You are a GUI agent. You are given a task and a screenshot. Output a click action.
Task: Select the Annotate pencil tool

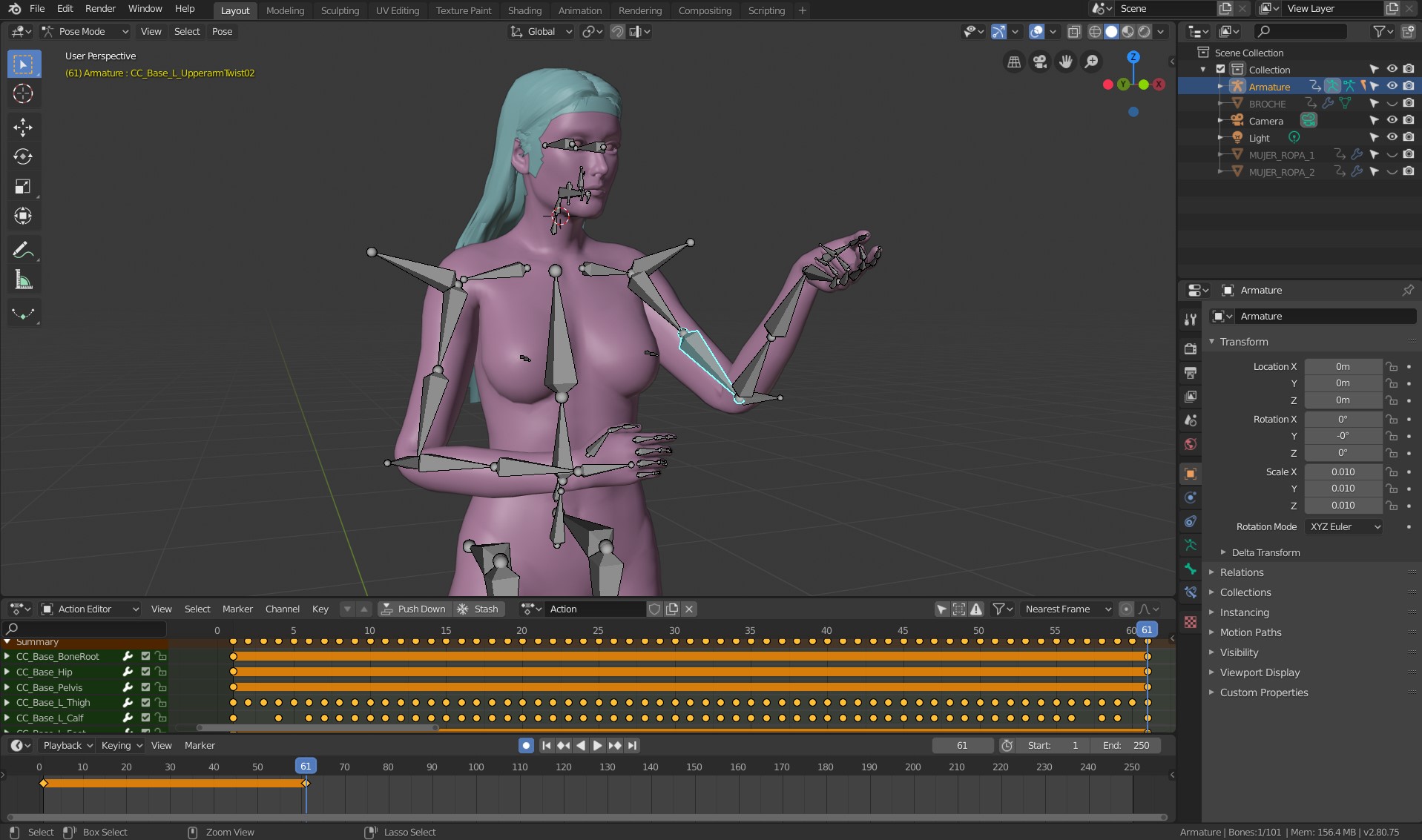23,250
